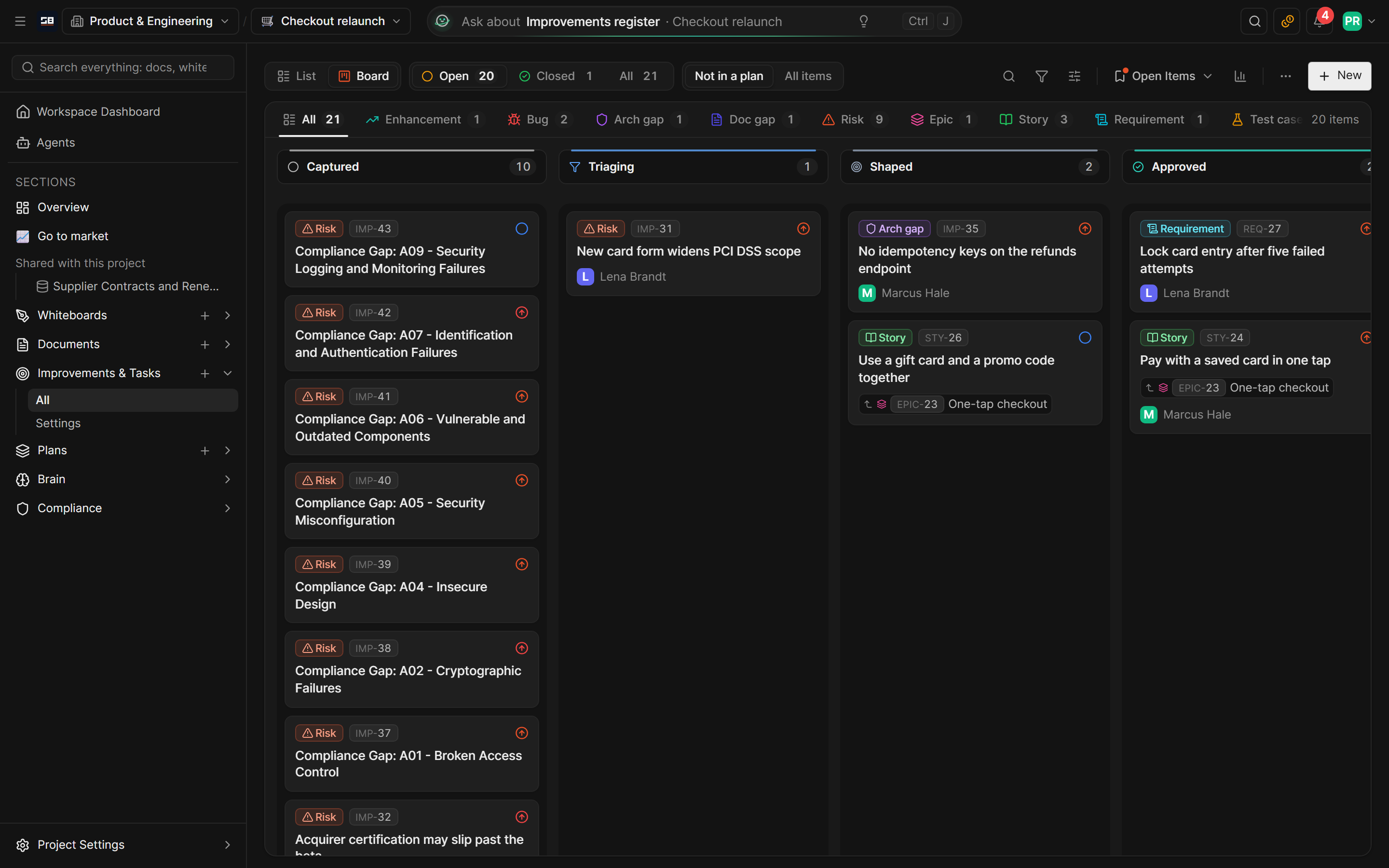
Task: Click the display settings sliders icon
Action: coord(1075,76)
